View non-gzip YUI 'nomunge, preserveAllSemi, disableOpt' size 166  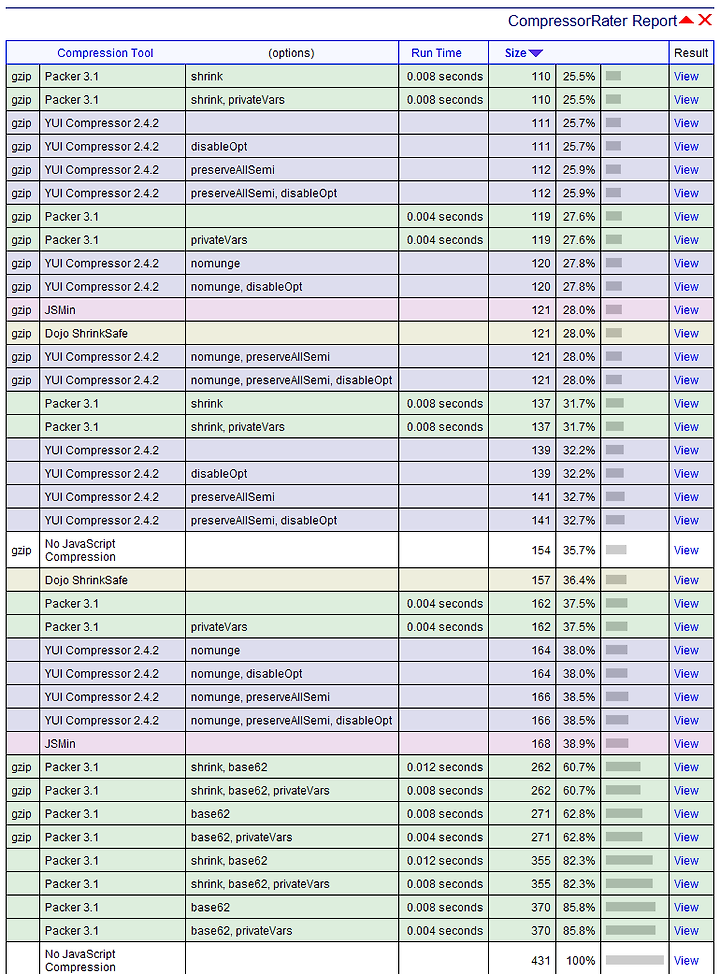point(686,721)
